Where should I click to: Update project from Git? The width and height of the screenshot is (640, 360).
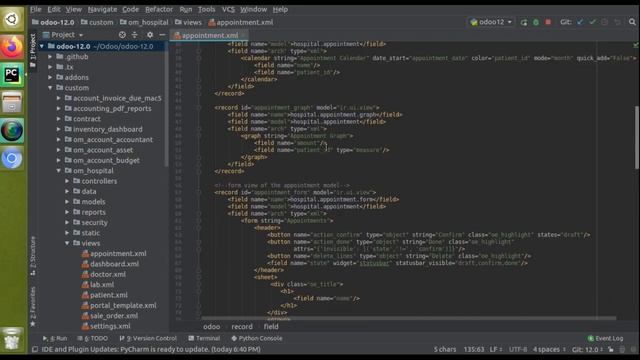[580, 22]
